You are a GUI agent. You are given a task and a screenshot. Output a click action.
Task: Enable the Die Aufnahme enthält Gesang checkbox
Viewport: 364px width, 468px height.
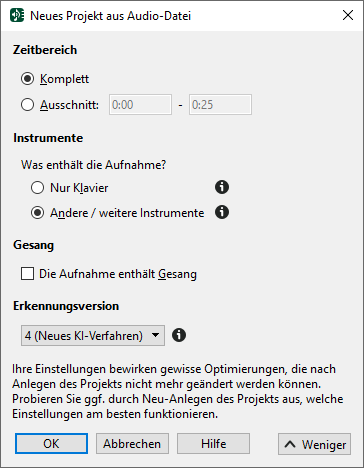click(27, 274)
